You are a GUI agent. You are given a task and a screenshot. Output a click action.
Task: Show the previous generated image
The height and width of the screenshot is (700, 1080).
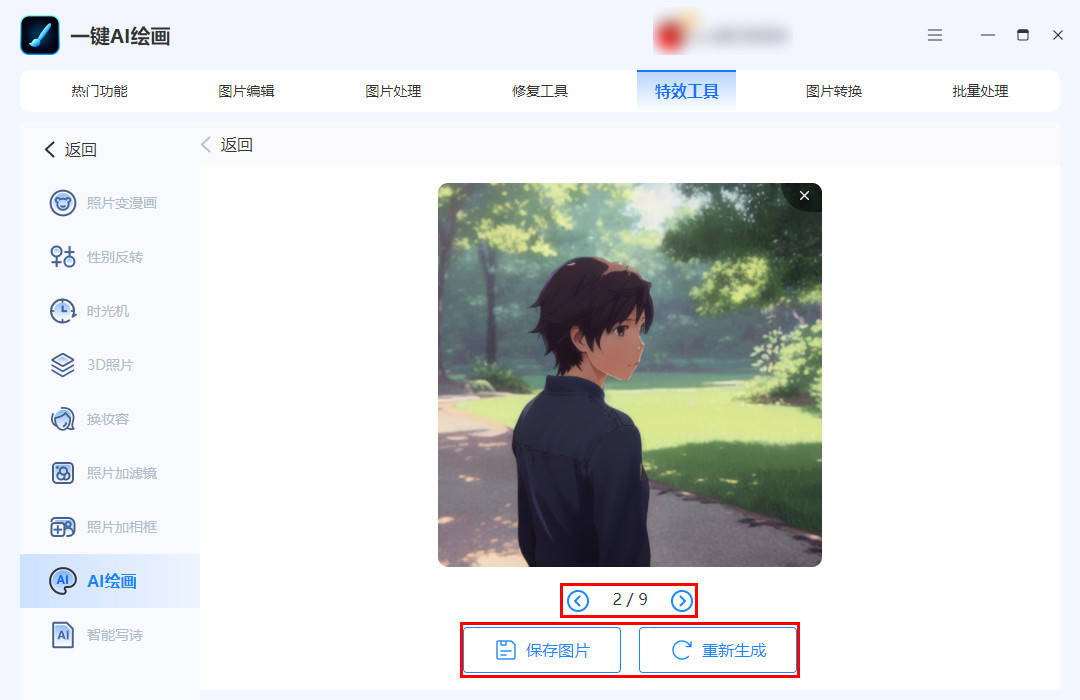(578, 601)
